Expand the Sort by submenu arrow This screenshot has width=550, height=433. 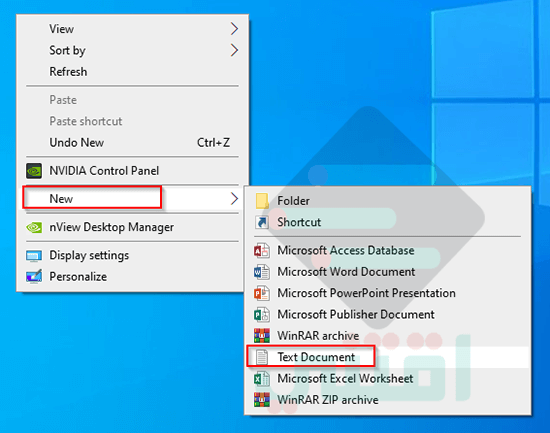[234, 50]
